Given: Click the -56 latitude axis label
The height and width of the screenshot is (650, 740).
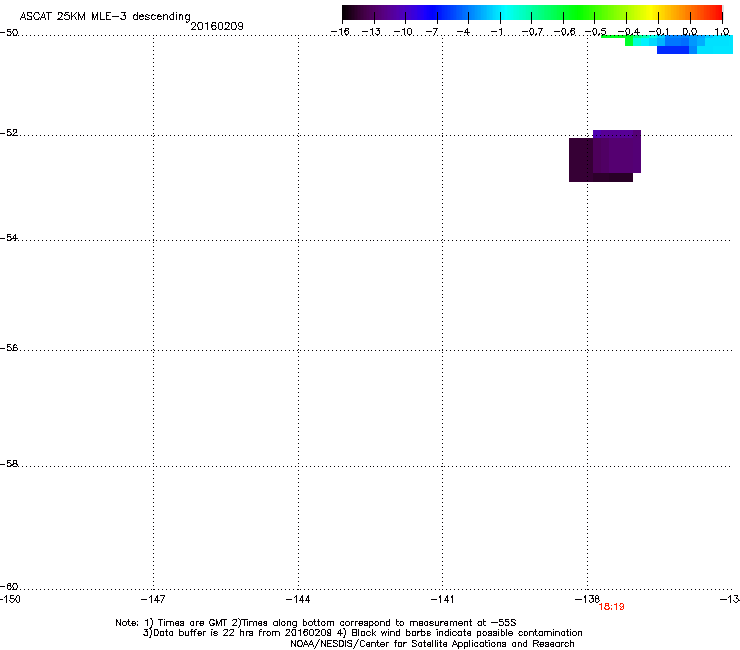Looking at the screenshot, I should [9, 347].
